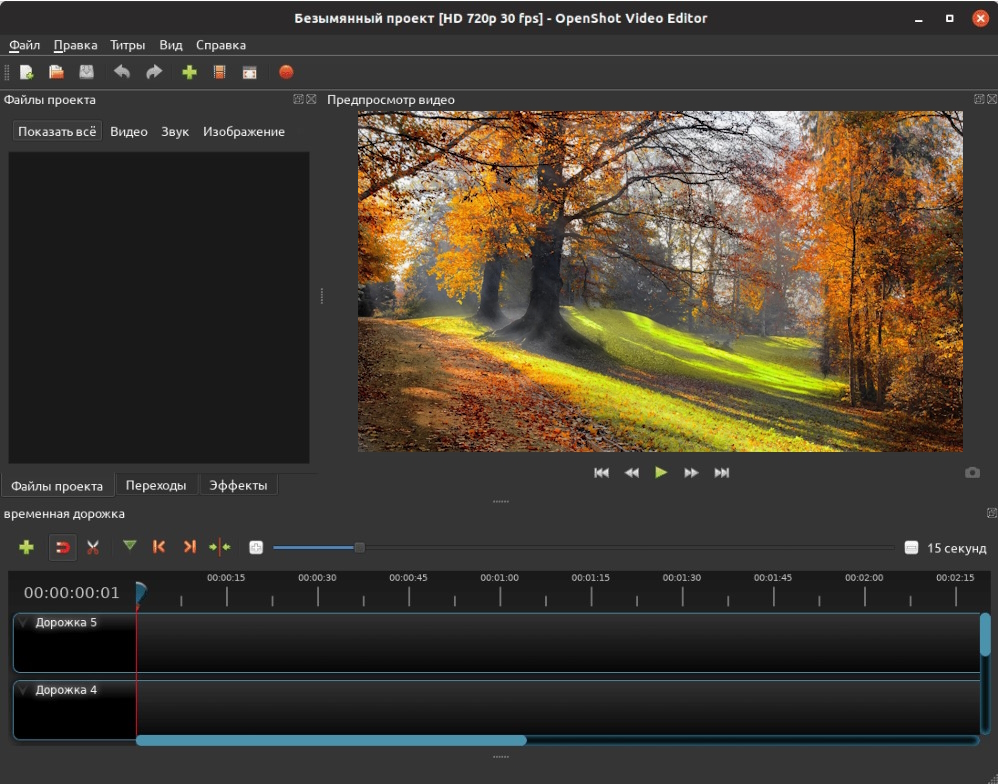Open the Дорожка 4 track dropdown arrow
The image size is (998, 784).
(24, 690)
